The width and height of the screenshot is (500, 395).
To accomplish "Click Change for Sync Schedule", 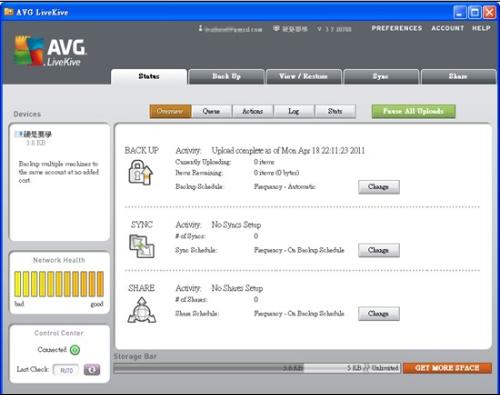I will [379, 250].
